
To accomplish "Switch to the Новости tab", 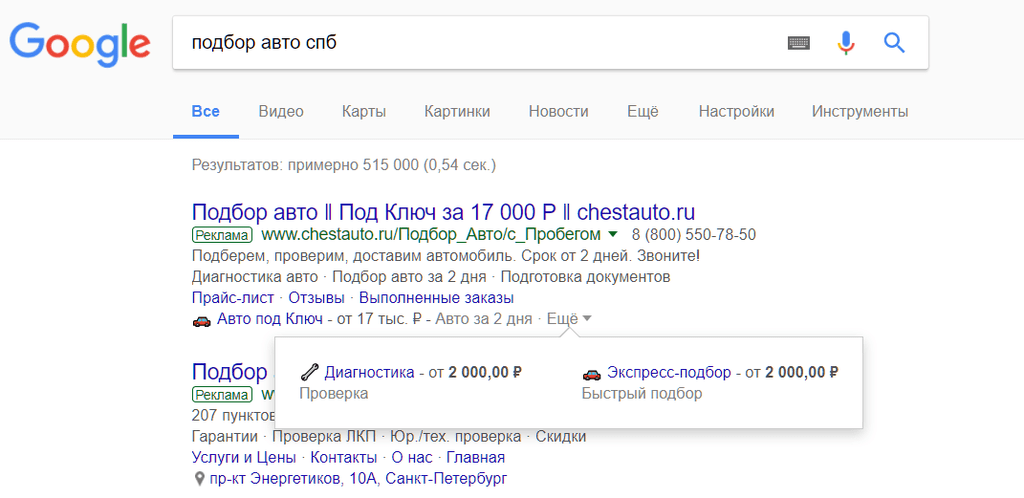I will pos(558,112).
